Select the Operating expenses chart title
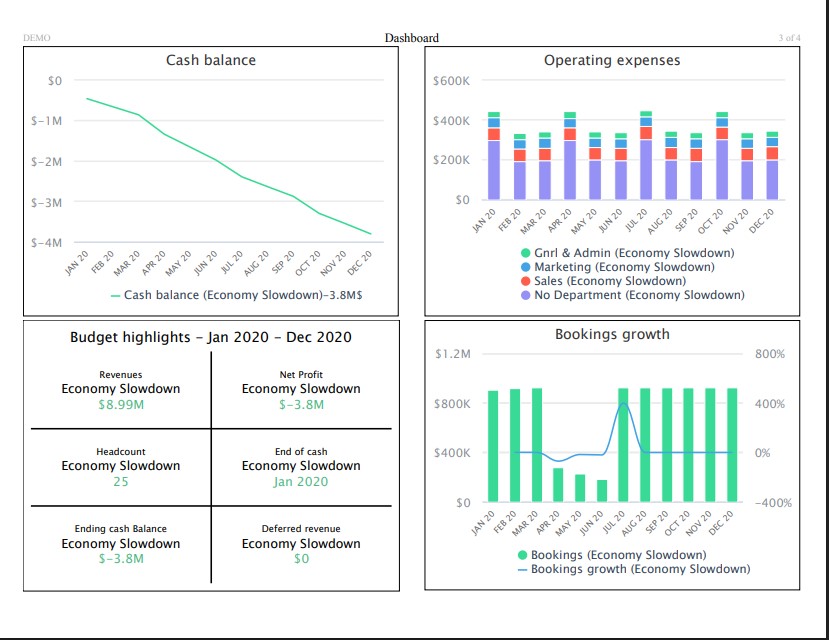 click(612, 60)
